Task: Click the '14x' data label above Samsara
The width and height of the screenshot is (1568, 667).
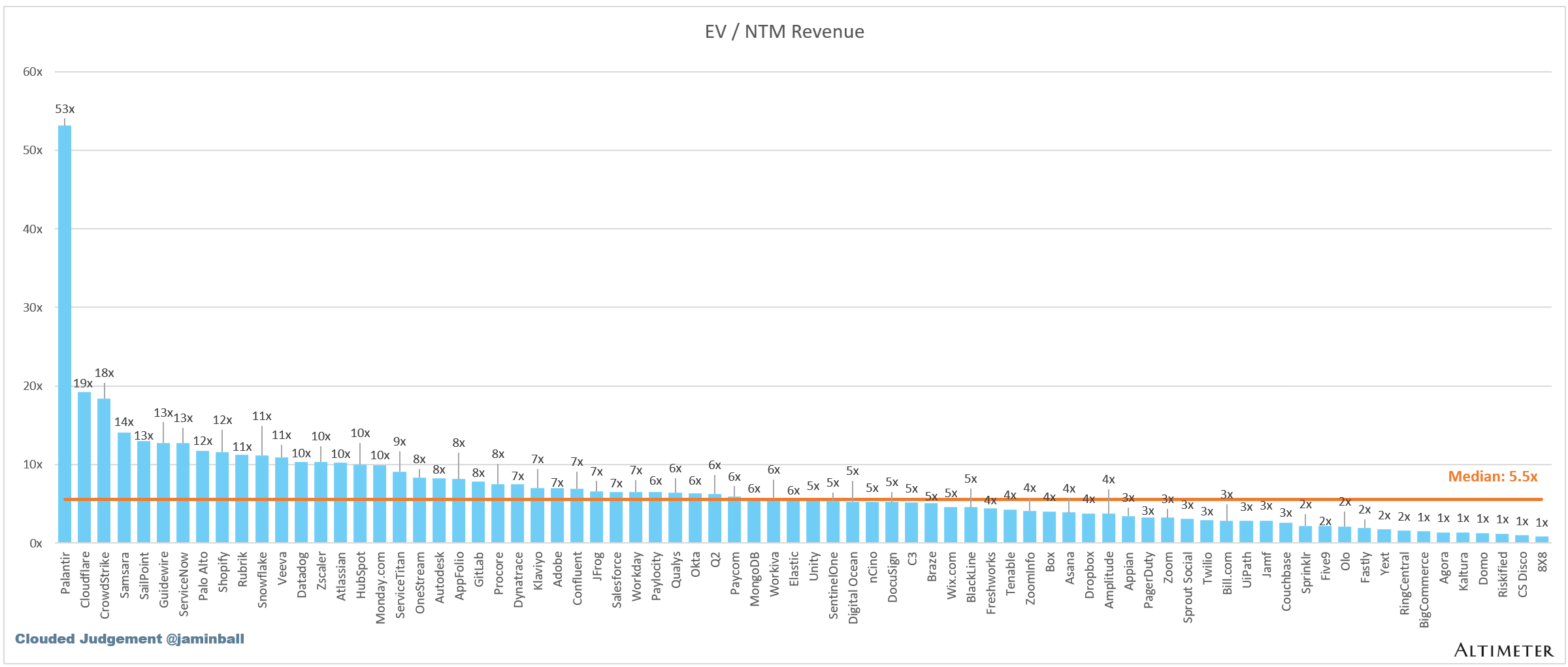Action: tap(124, 422)
